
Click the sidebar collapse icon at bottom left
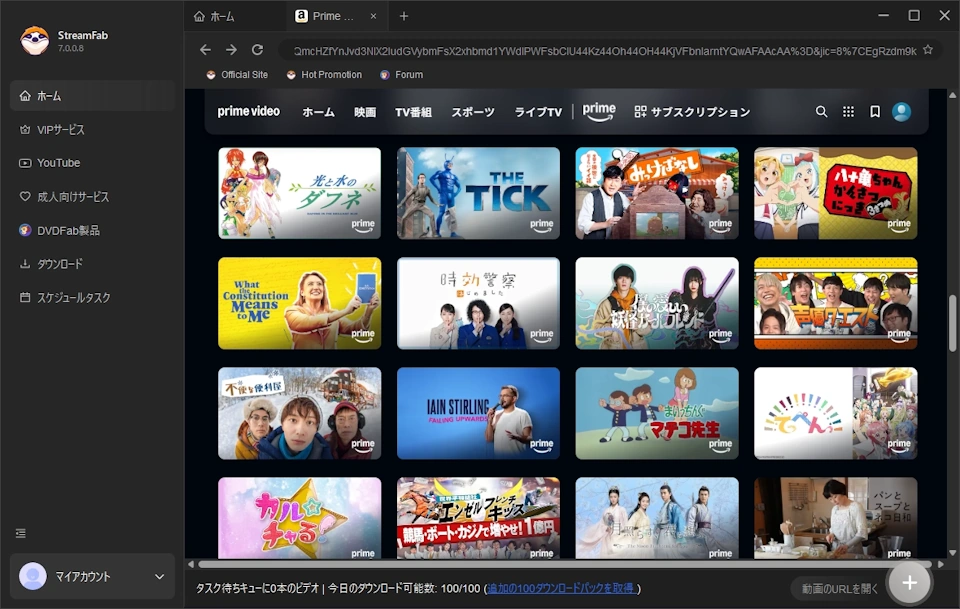pos(20,533)
